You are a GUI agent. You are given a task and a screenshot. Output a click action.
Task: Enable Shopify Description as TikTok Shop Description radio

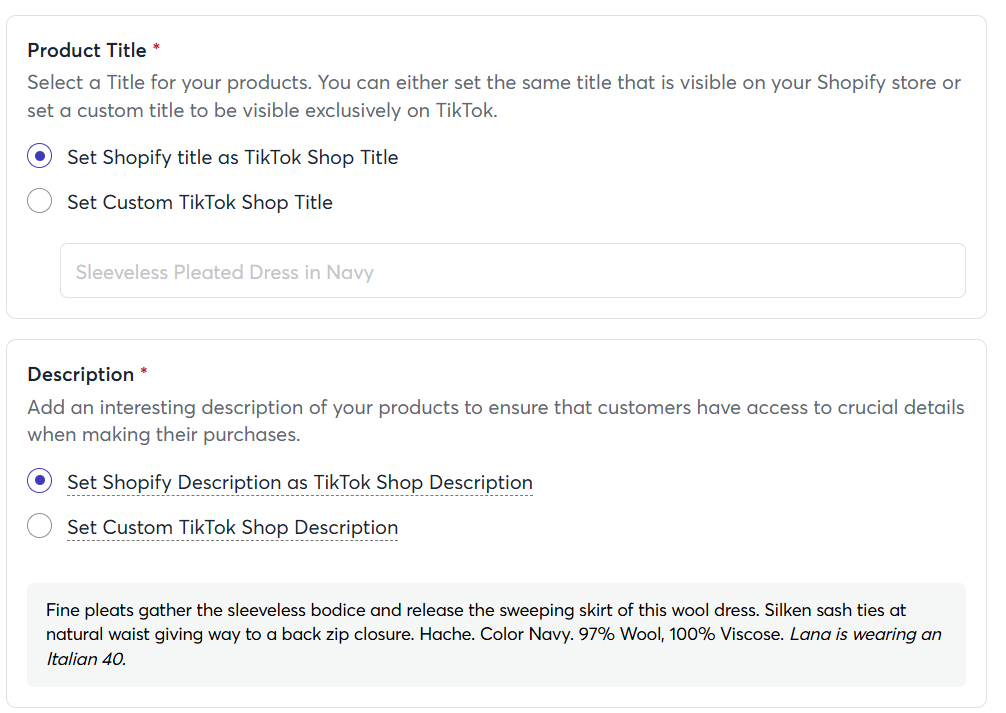pos(40,482)
